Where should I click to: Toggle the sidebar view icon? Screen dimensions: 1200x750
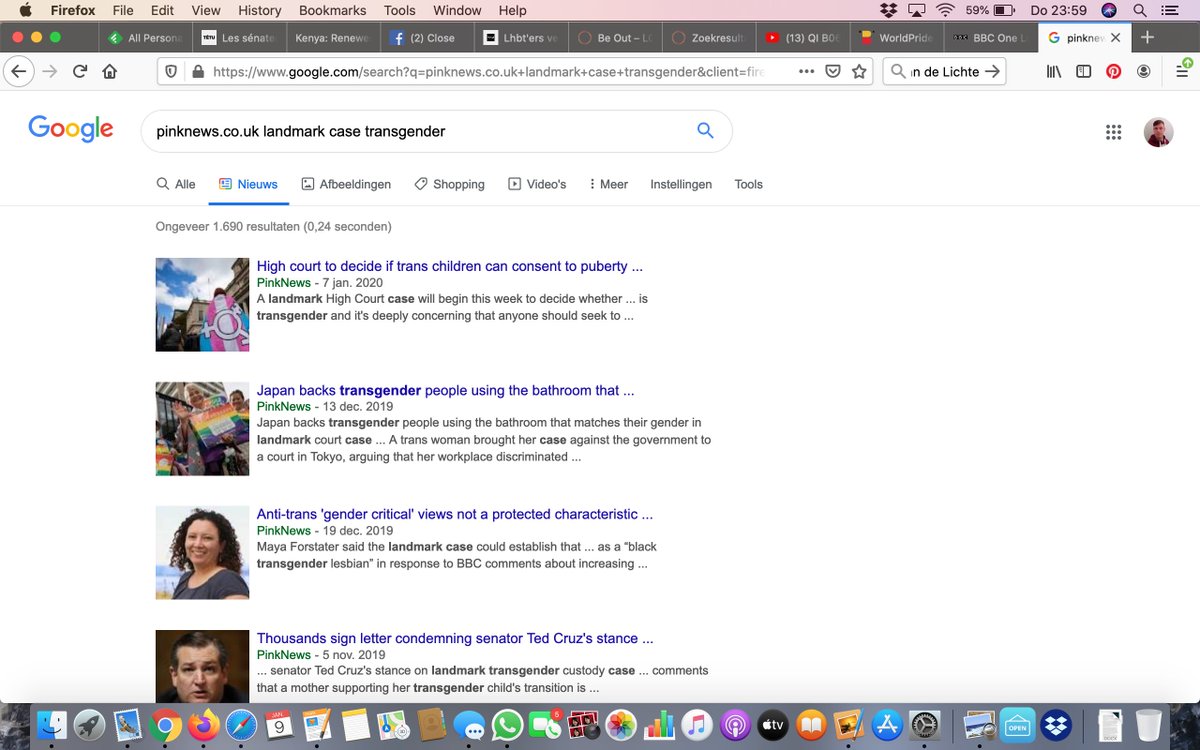[x=1083, y=72]
